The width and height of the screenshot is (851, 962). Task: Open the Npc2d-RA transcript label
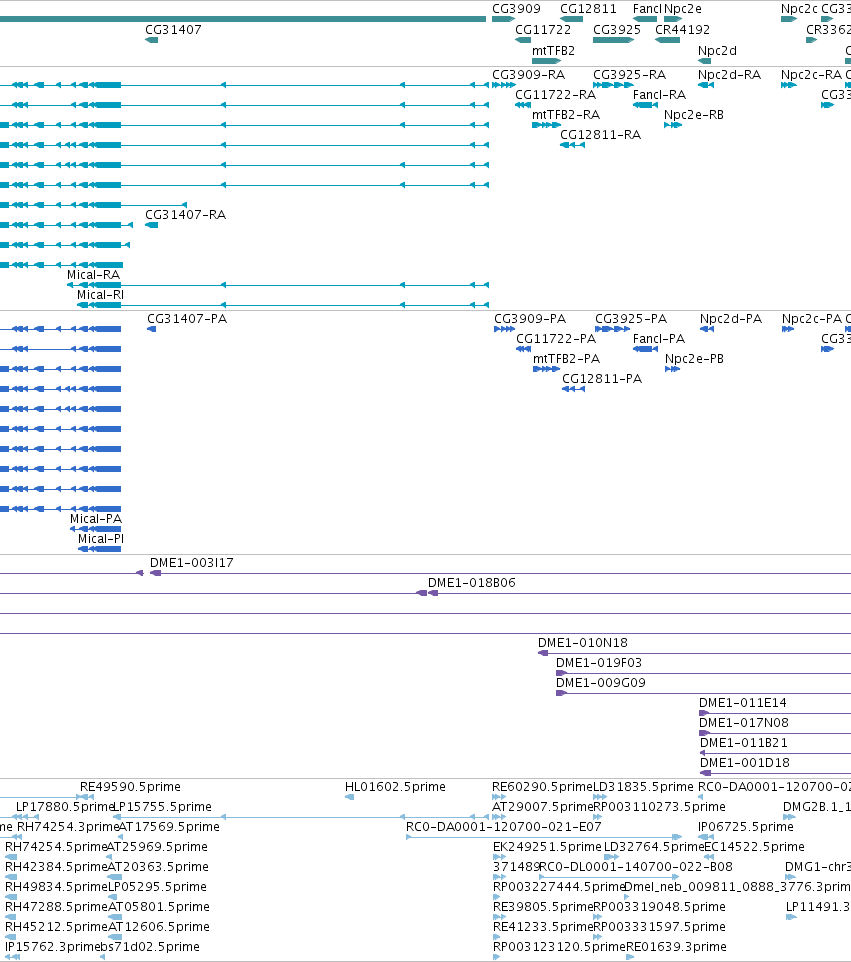click(x=729, y=75)
